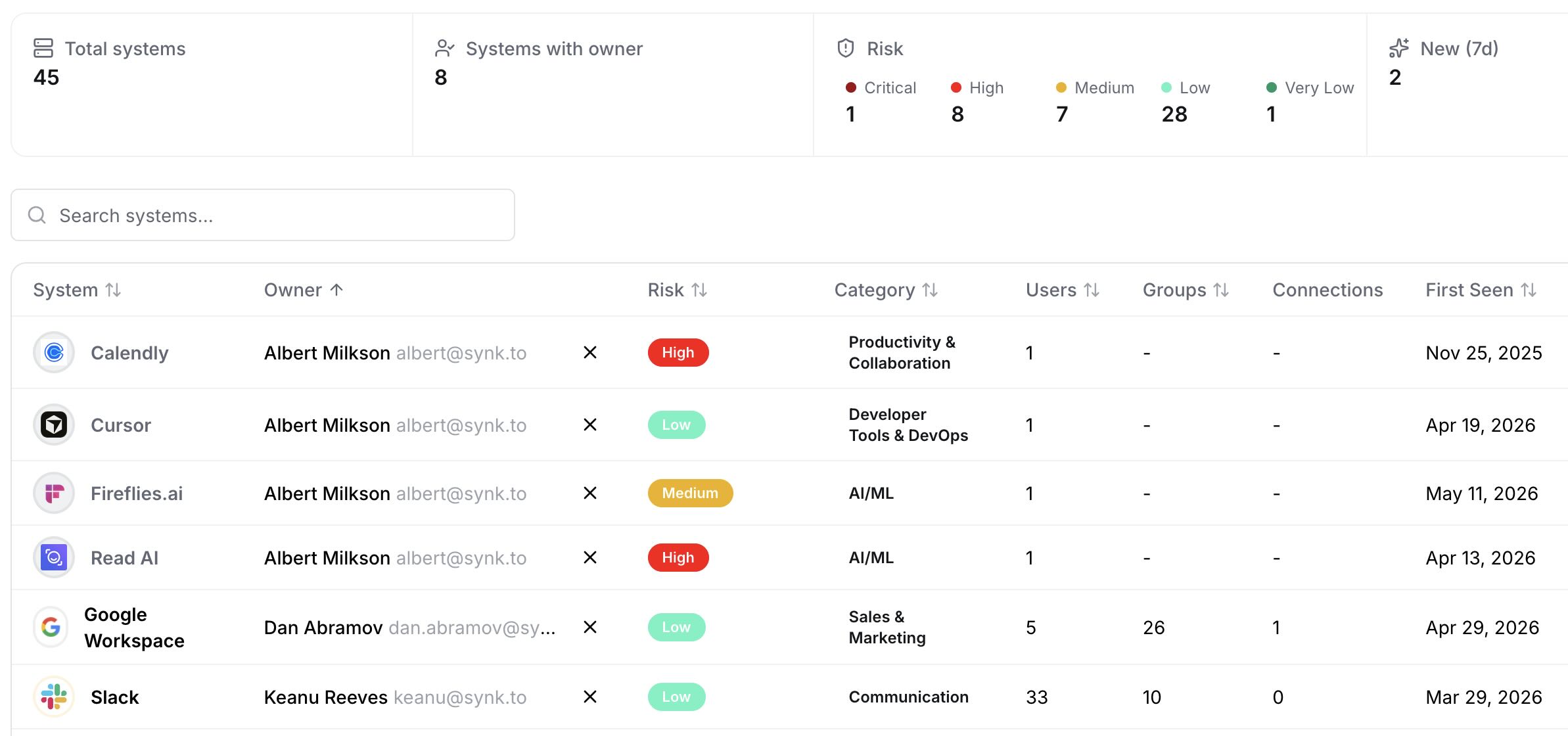Filter by Very Low risk count
Image resolution: width=1568 pixels, height=736 pixels.
(1310, 101)
